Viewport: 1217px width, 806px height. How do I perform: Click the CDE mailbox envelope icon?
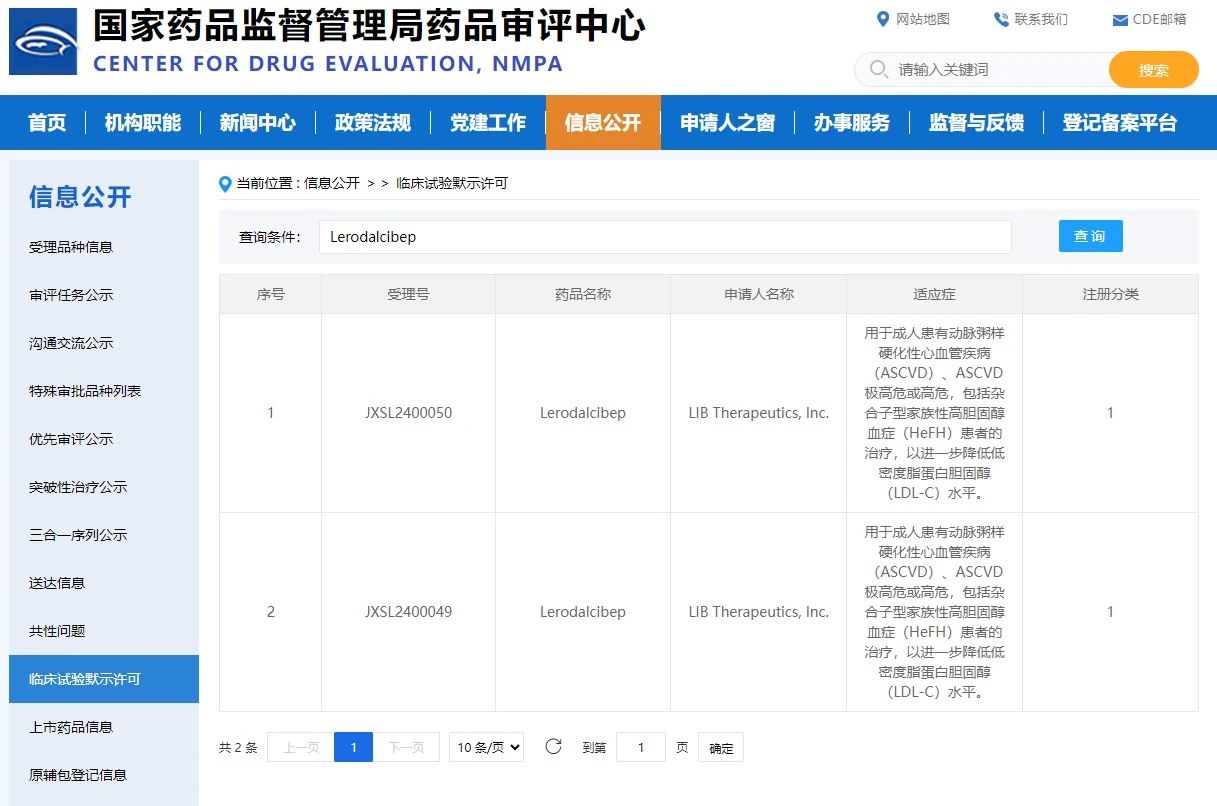point(1120,20)
